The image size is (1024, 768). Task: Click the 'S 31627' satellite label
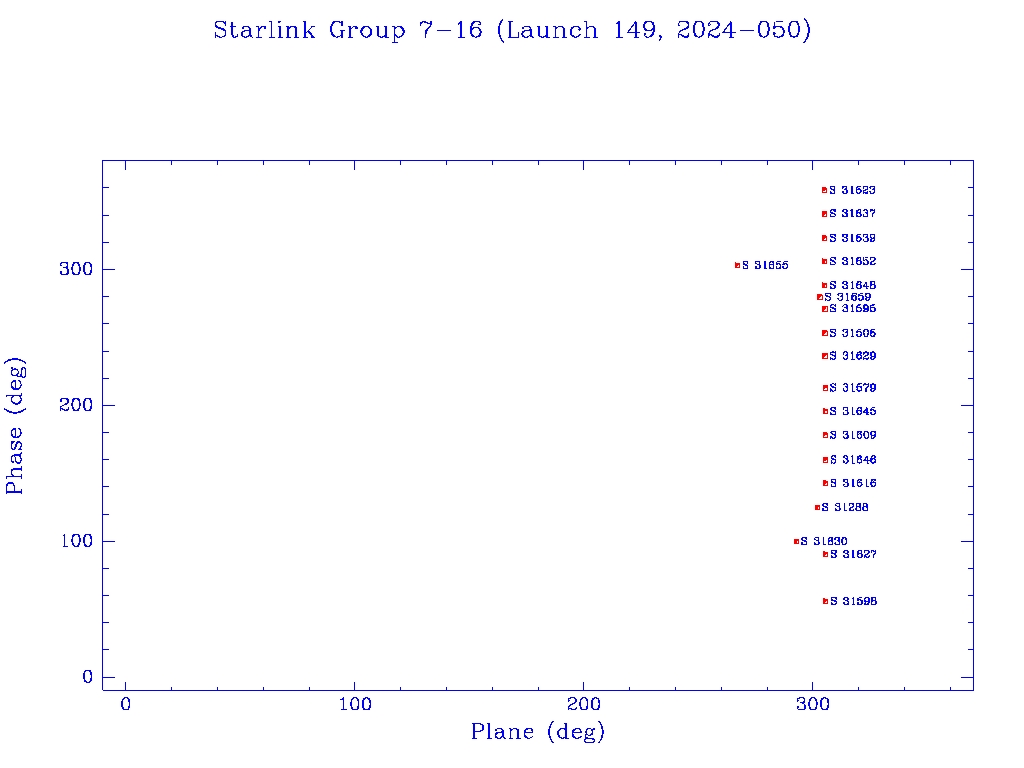[854, 554]
